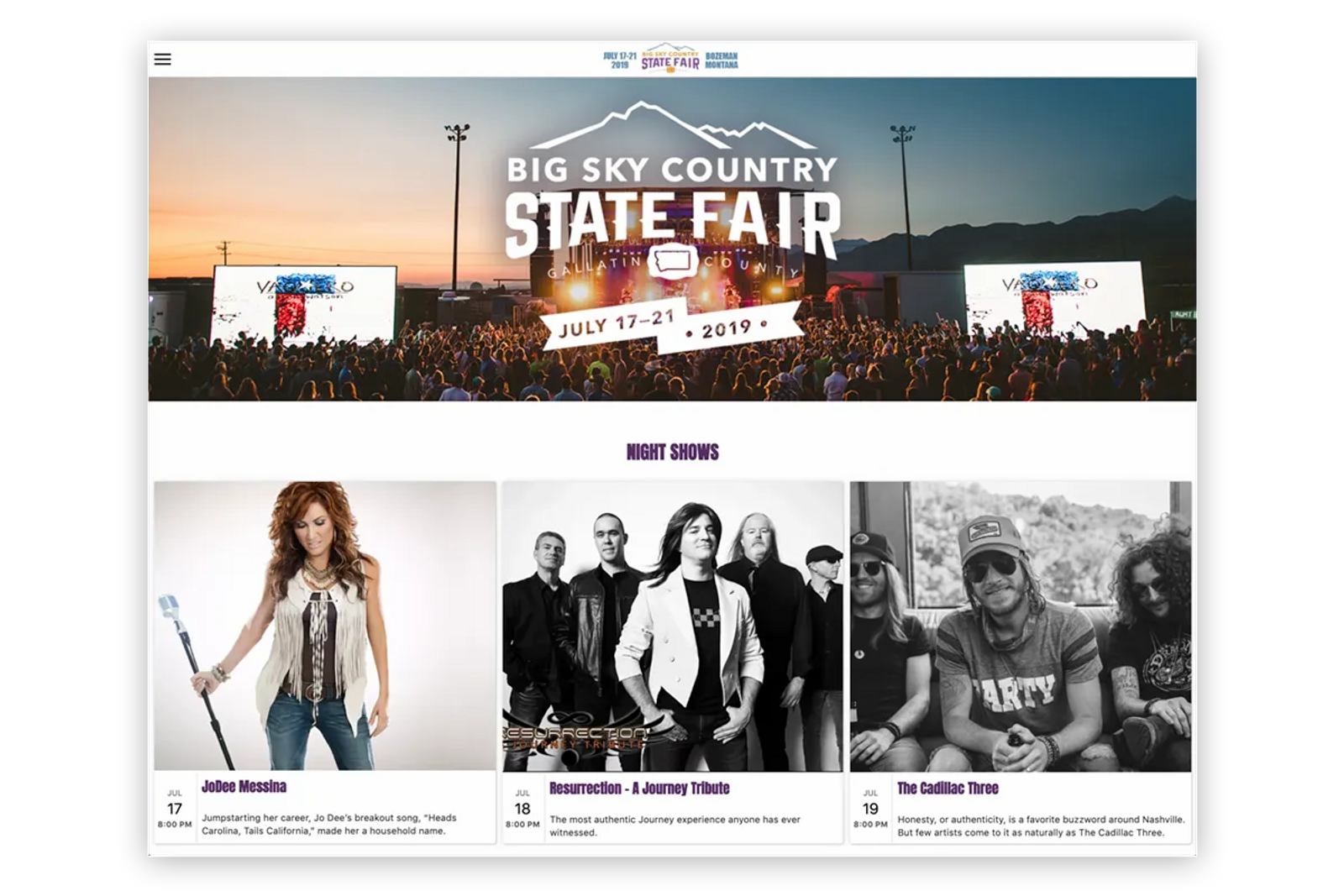Open the Resurrection Journey Tribute band photo
Viewport: 1344px width, 896px height.
[673, 626]
